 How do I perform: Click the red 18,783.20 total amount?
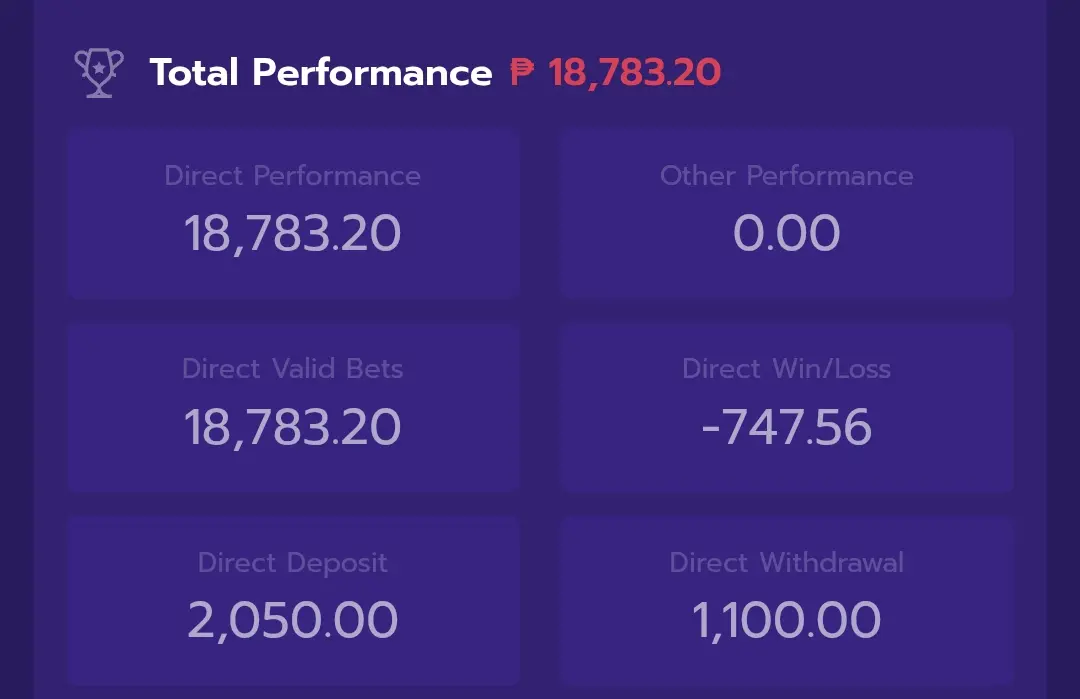coord(634,73)
